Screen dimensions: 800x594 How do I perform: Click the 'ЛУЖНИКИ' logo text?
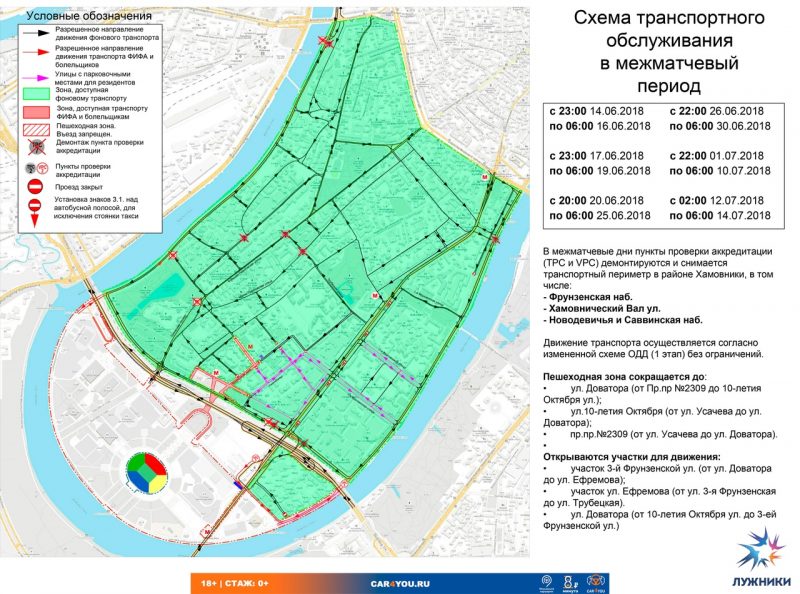pyautogui.click(x=761, y=582)
